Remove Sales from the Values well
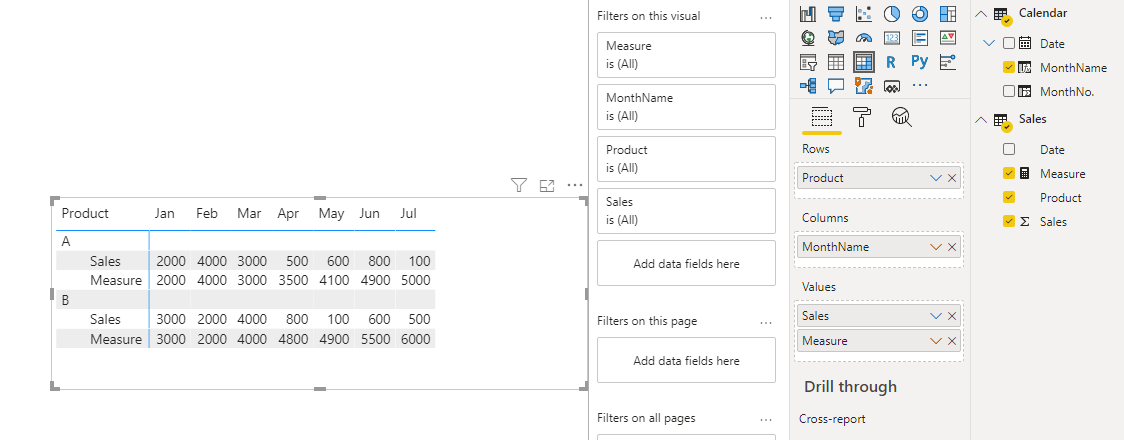Screen dimensions: 1124x440 [952, 315]
